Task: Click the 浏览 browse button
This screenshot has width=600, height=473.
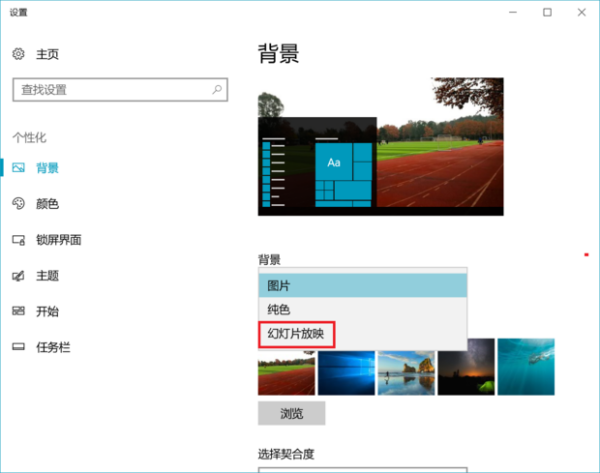Action: (292, 413)
